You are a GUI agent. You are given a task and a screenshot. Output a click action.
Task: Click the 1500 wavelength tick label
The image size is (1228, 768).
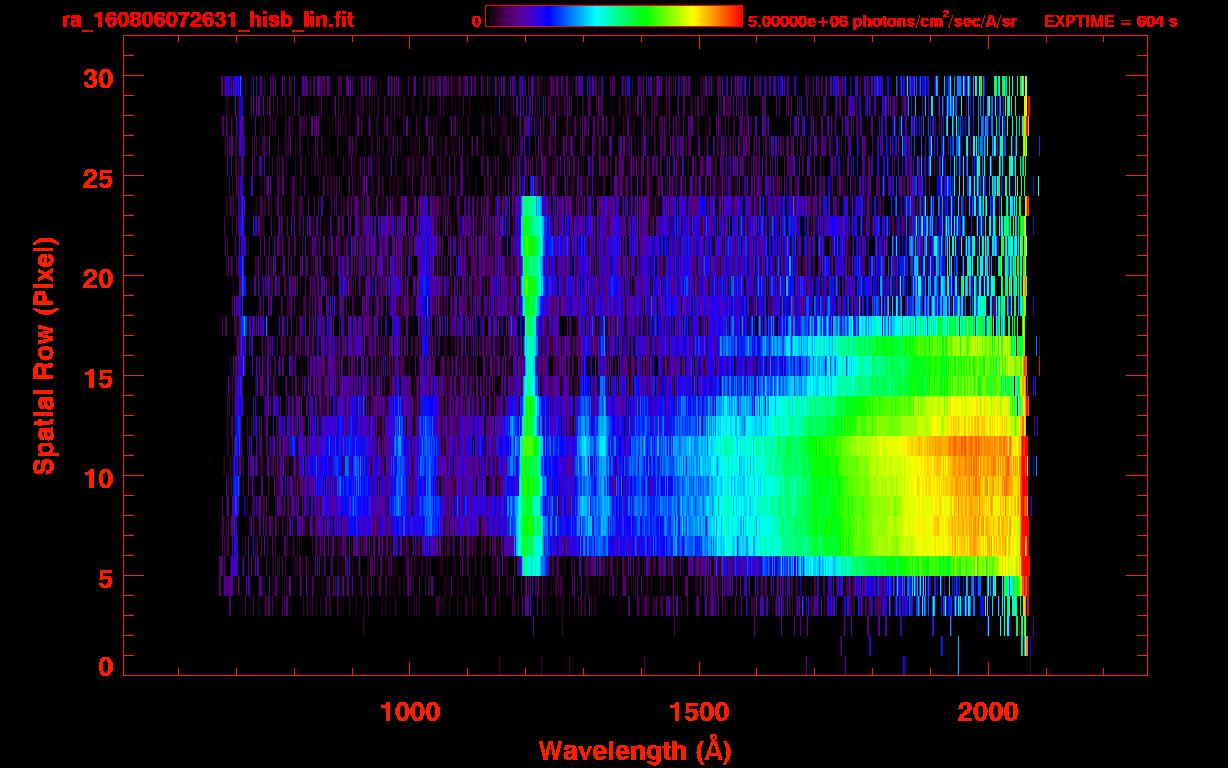(x=699, y=712)
